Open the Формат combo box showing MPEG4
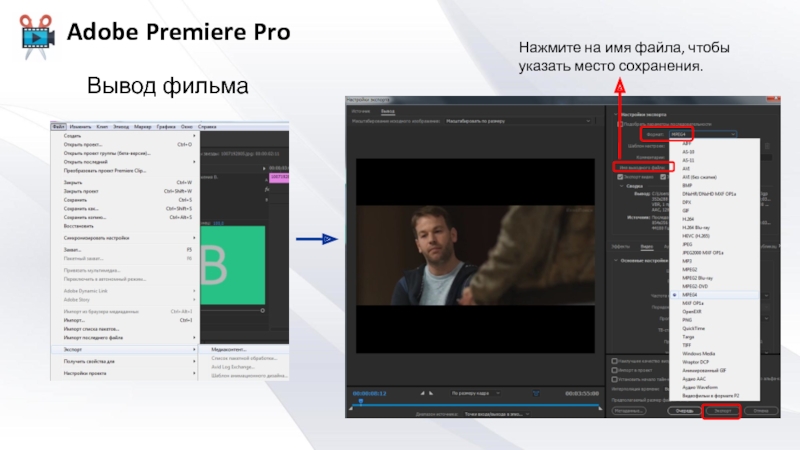The height and width of the screenshot is (450, 800). click(703, 134)
